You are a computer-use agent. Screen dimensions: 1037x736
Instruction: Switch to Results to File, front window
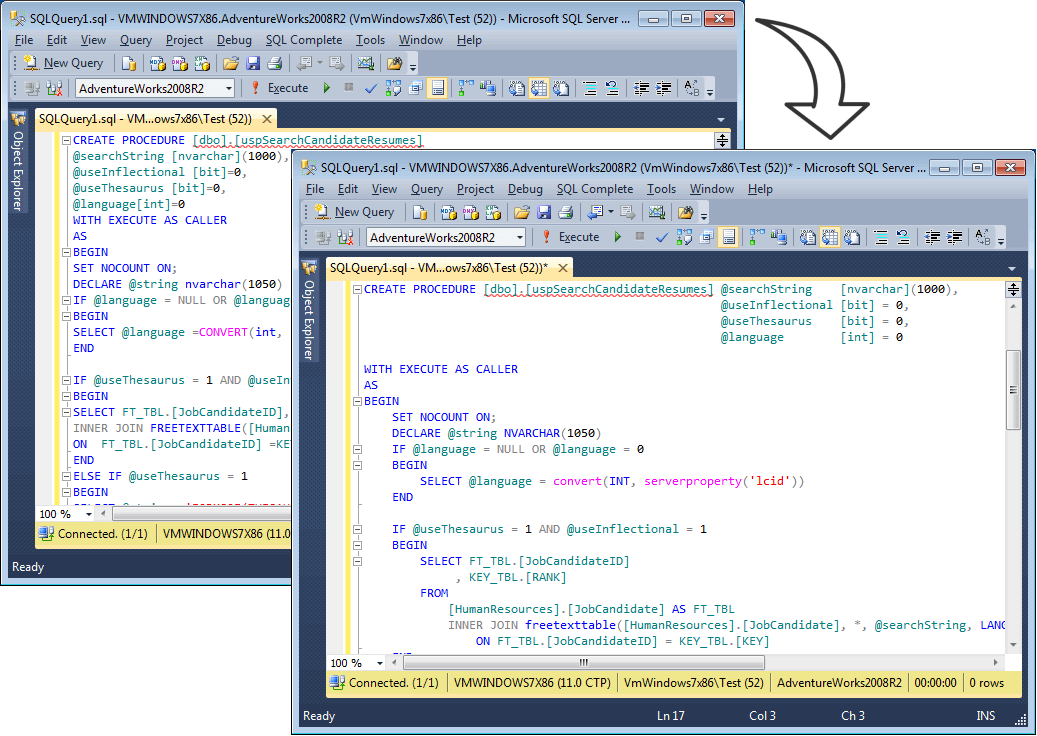(x=852, y=237)
